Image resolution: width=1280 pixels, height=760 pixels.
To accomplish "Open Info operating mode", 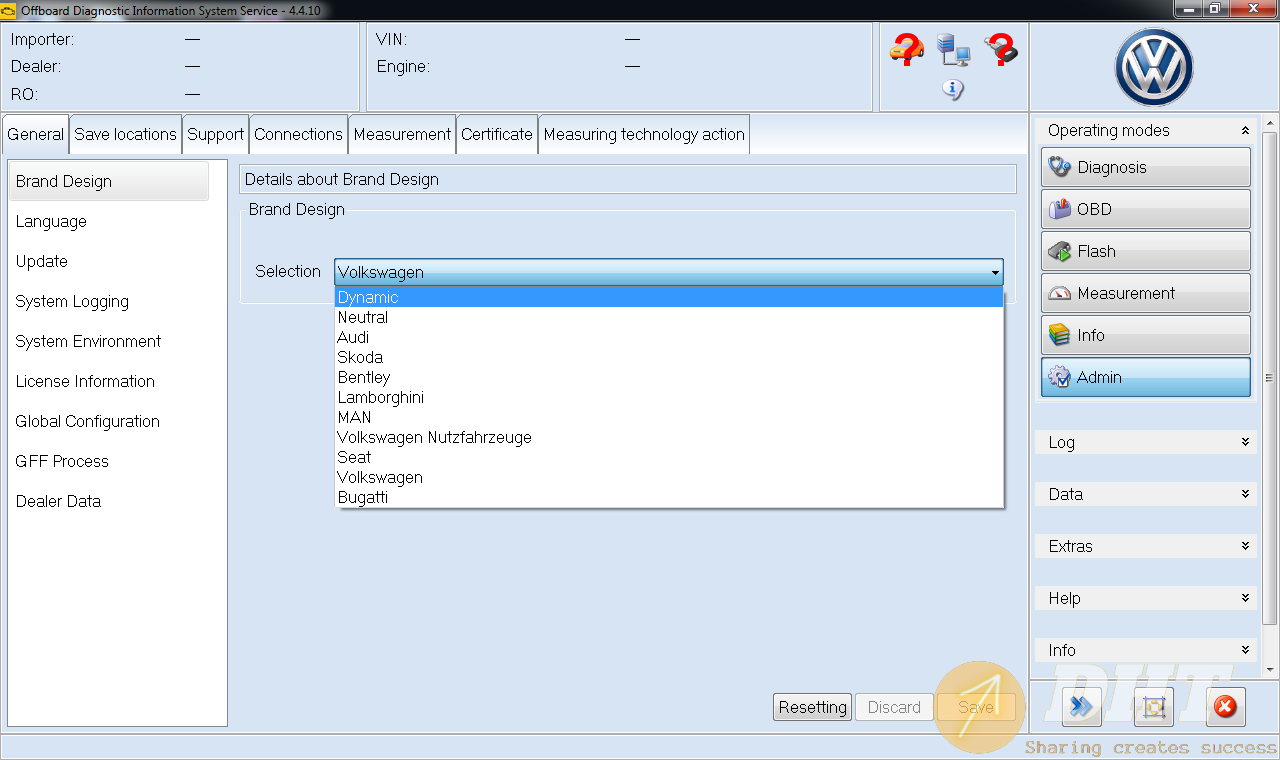I will click(1146, 335).
